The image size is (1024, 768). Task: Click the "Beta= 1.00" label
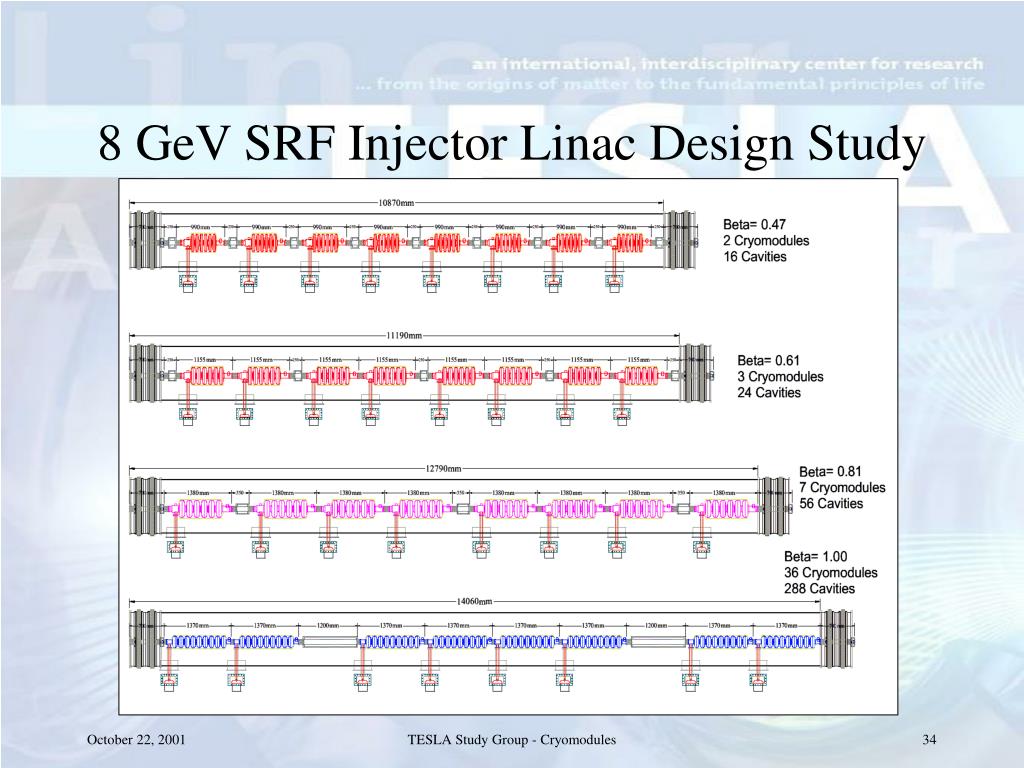click(816, 556)
